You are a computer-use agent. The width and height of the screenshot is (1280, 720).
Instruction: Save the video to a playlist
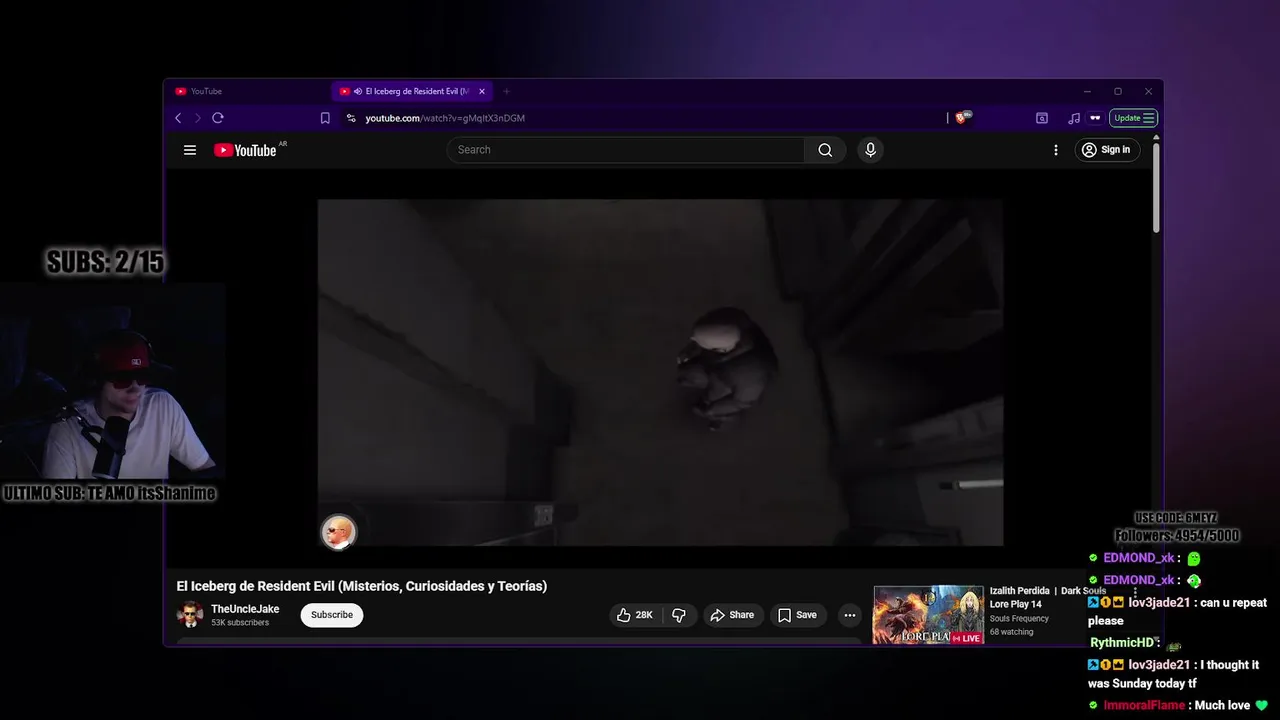[797, 615]
